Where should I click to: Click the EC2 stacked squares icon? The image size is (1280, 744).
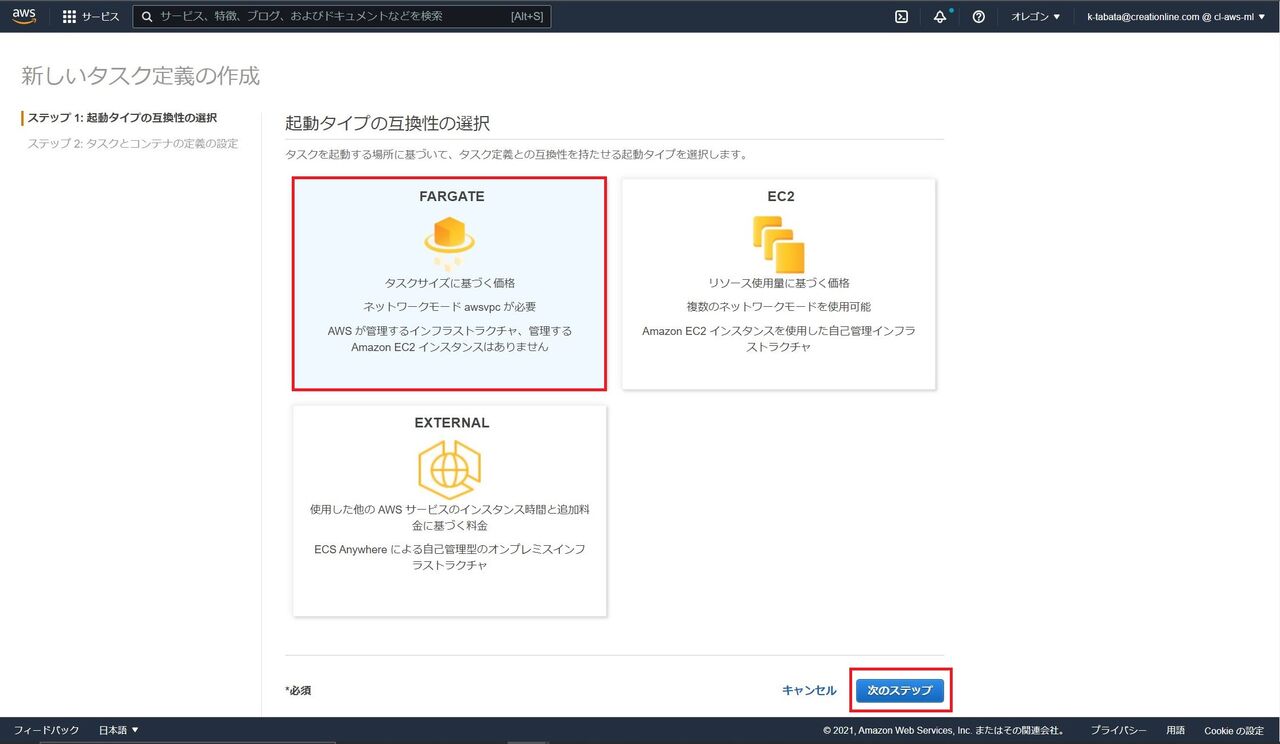(778, 244)
